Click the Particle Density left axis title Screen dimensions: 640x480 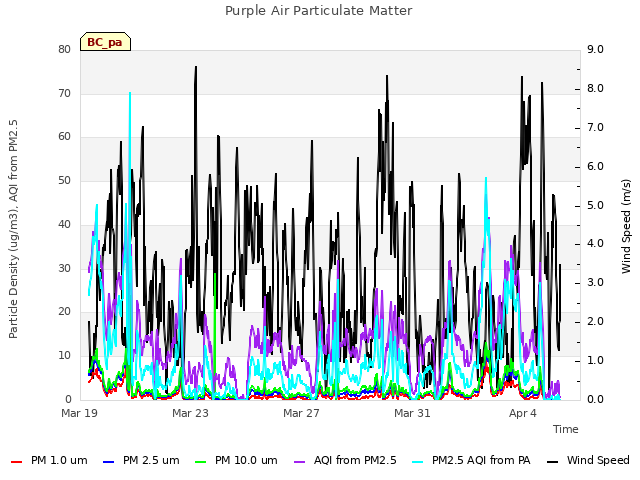pyautogui.click(x=13, y=229)
